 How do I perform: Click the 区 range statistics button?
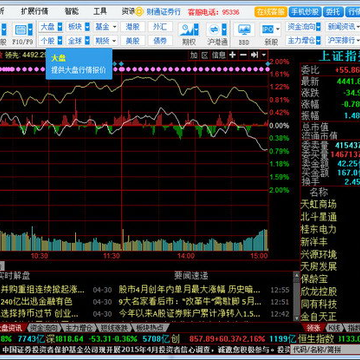[205, 55]
